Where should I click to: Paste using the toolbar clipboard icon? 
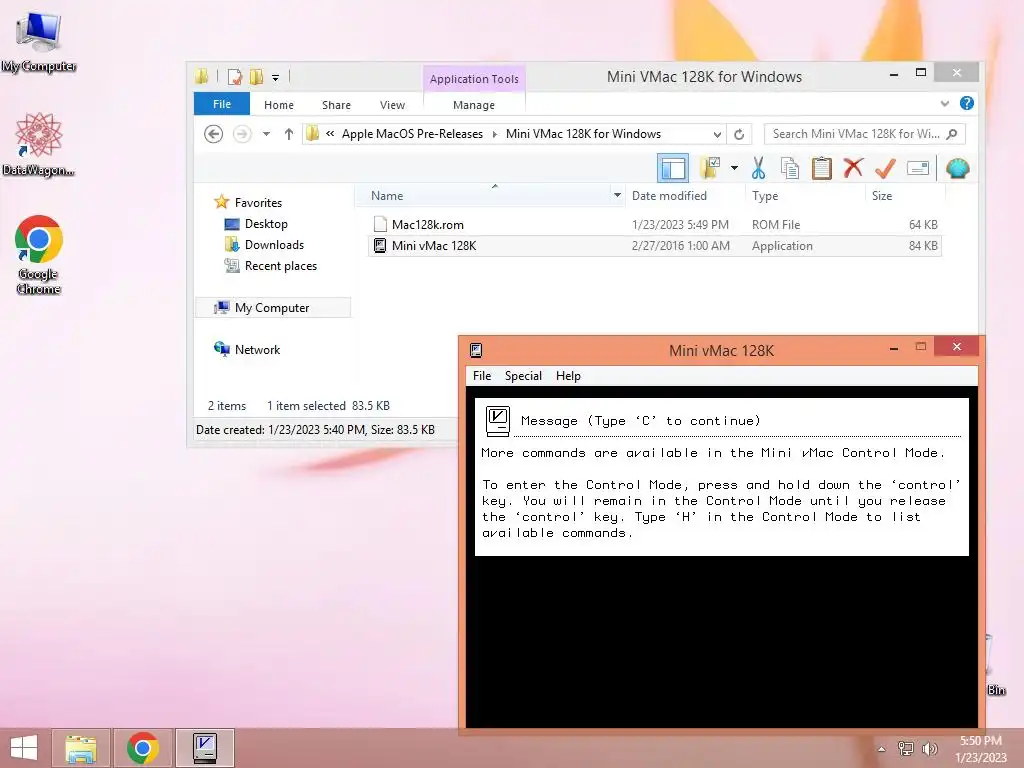tap(822, 168)
